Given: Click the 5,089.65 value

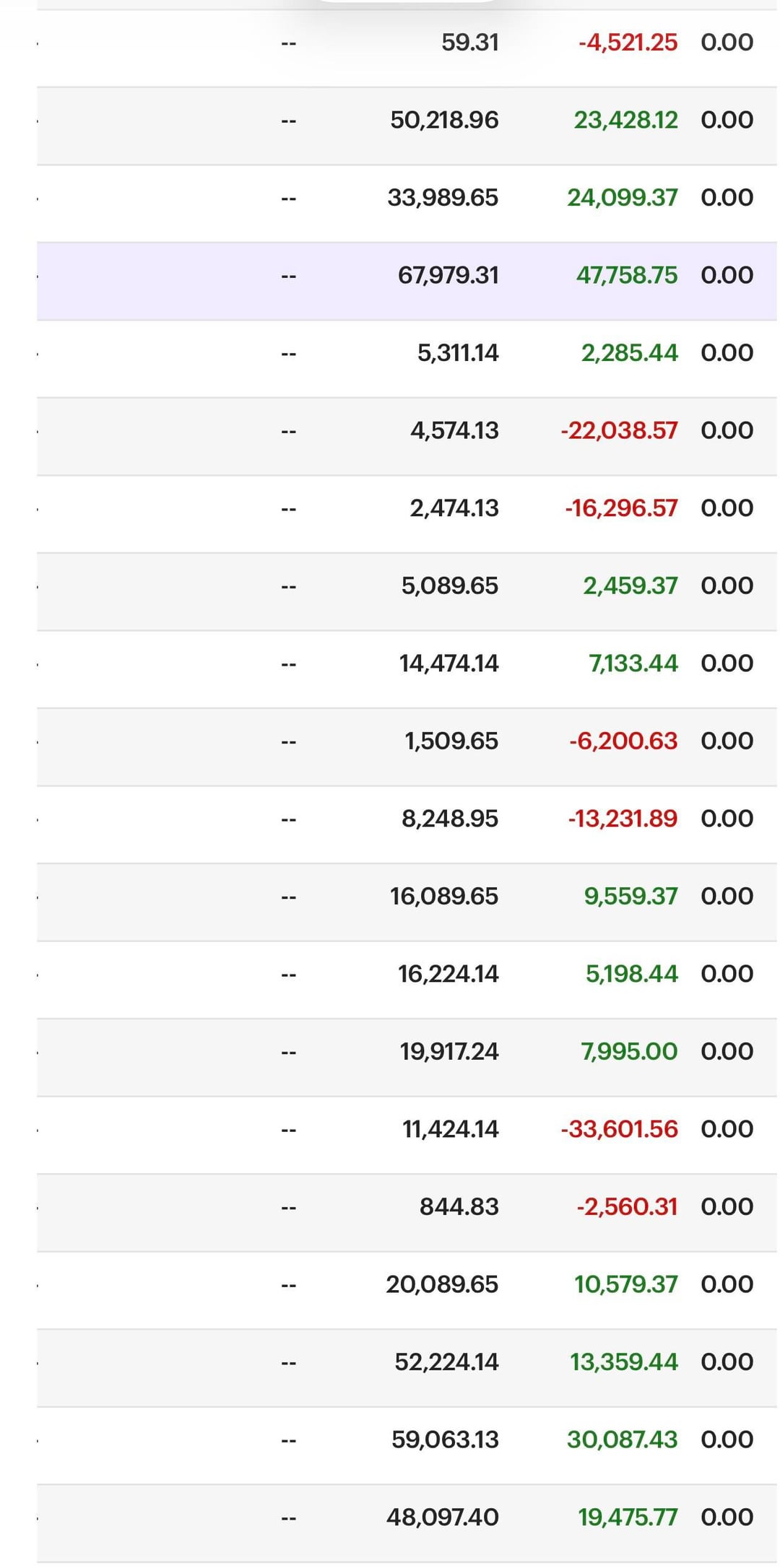Looking at the screenshot, I should click(450, 585).
